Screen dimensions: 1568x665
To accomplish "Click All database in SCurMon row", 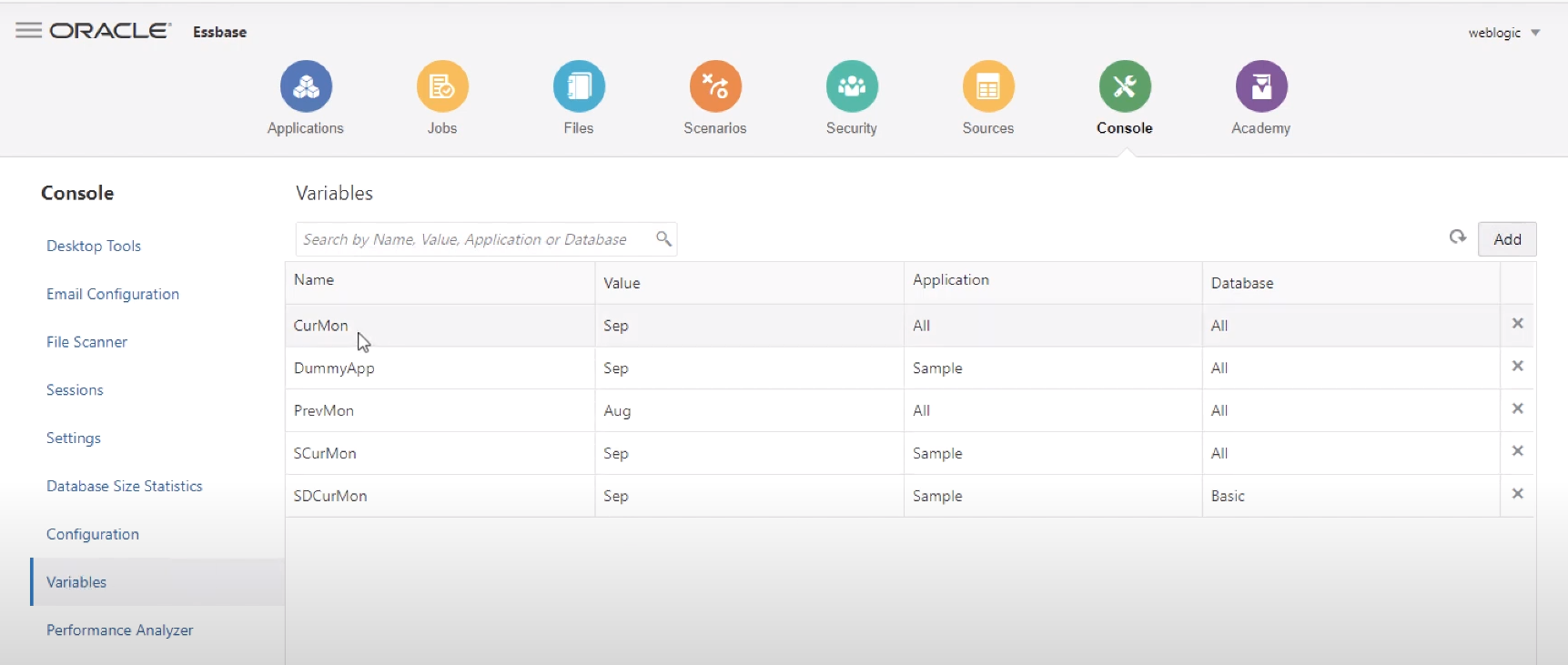I will tap(1219, 453).
